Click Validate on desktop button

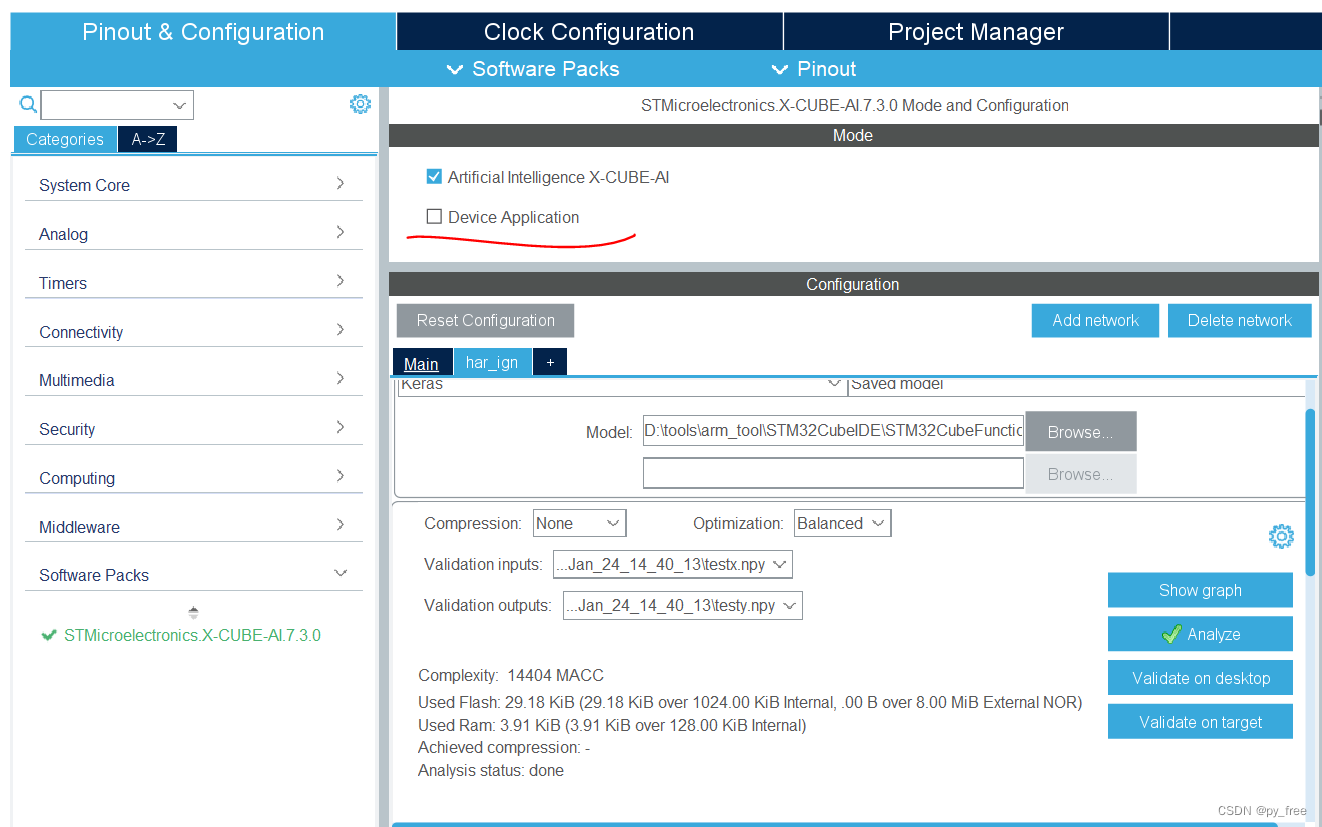coord(1200,678)
